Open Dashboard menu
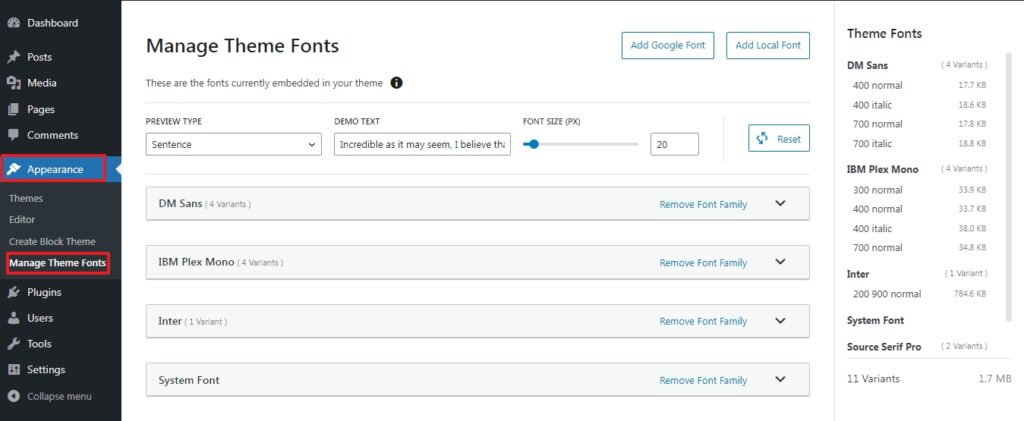This screenshot has width=1024, height=421. (52, 23)
